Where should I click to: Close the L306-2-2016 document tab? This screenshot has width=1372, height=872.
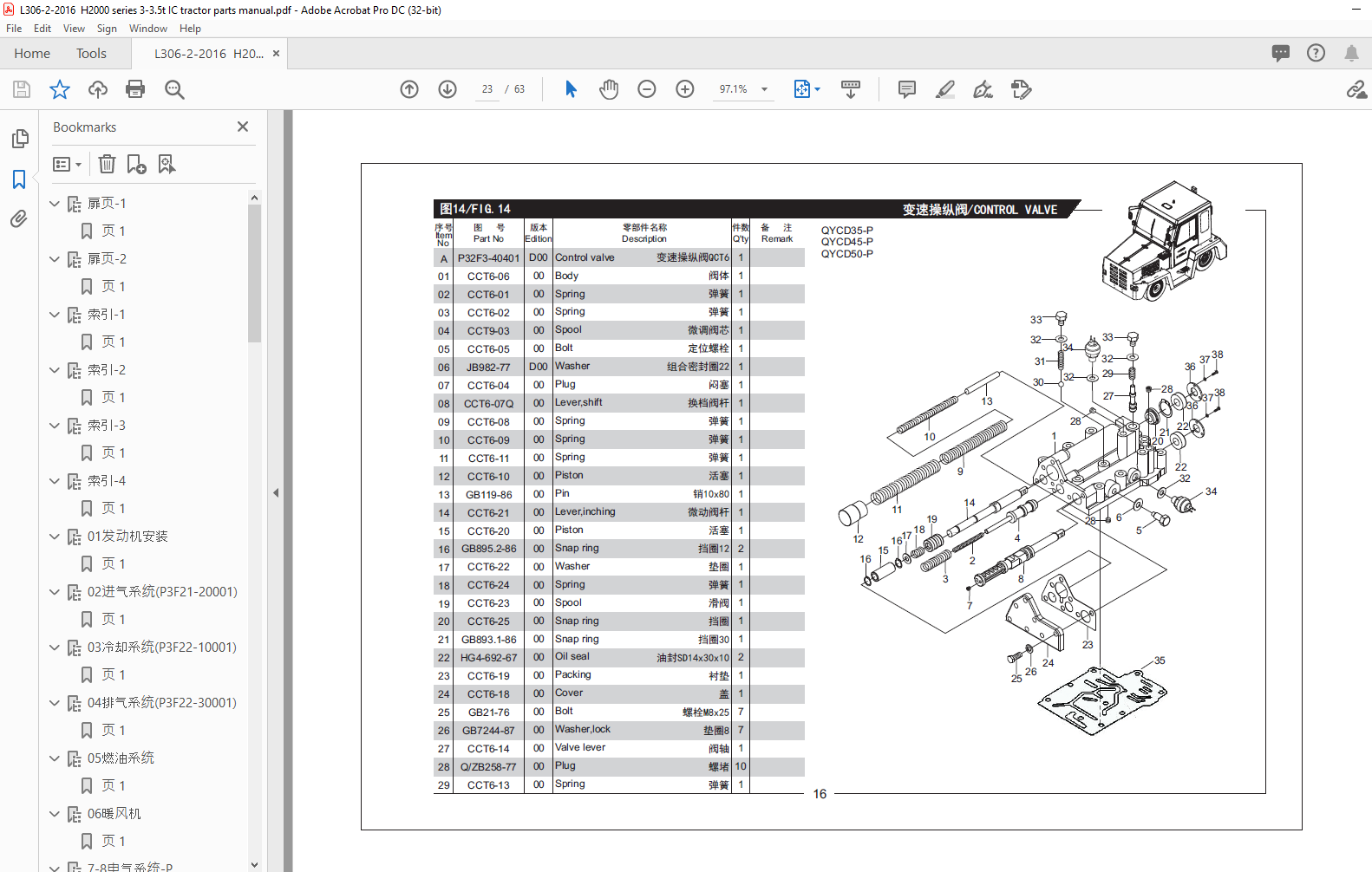tap(276, 54)
